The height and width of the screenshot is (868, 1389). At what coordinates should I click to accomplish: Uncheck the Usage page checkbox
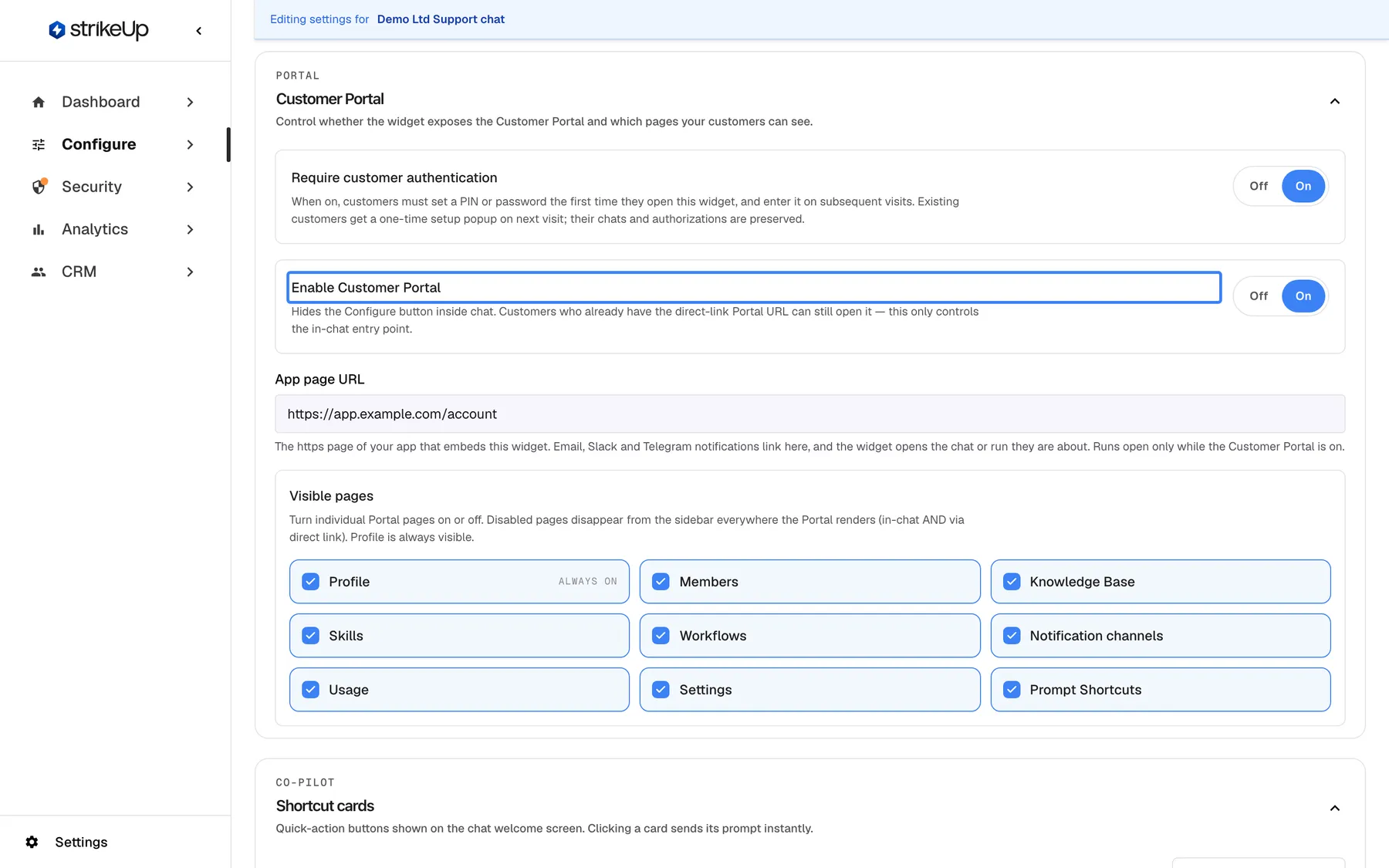310,690
